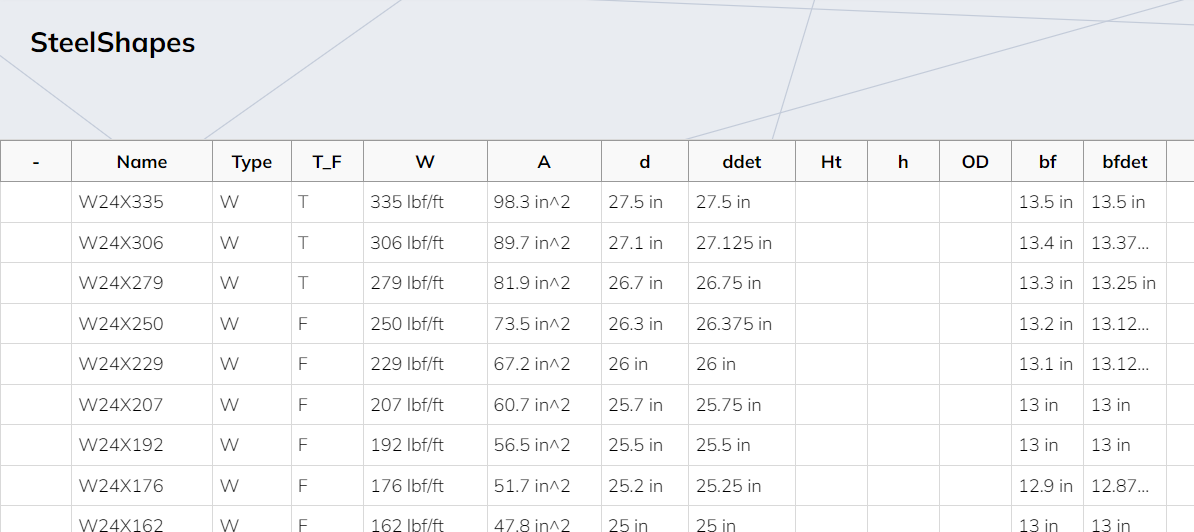Click the T_F cell of row W24X335
This screenshot has height=532, width=1194.
(327, 202)
